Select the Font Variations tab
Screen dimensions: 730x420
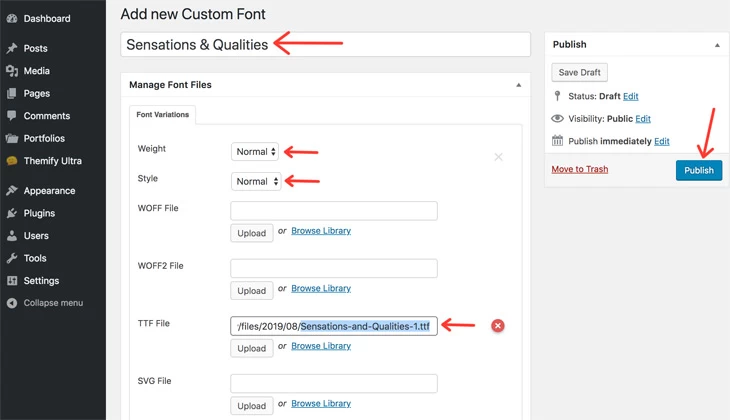click(x=162, y=115)
